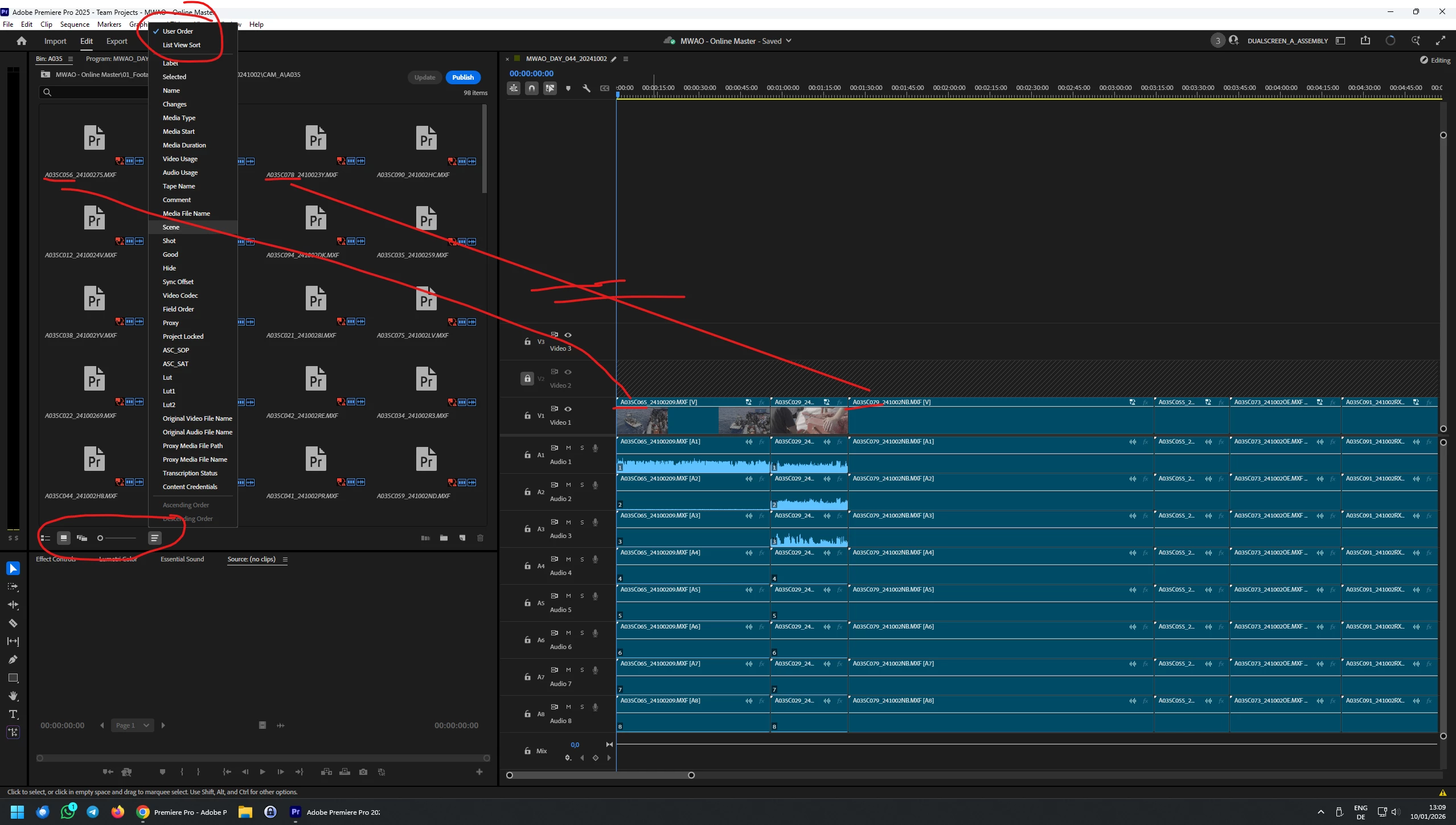The height and width of the screenshot is (825, 1456).
Task: Select the Pen tool
Action: [13, 659]
